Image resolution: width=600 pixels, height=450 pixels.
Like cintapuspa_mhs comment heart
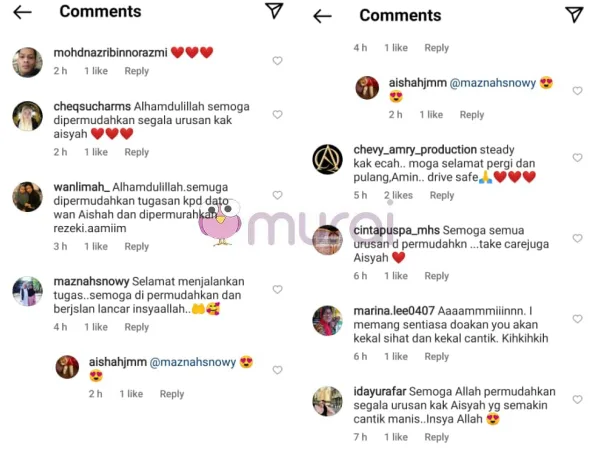(577, 238)
